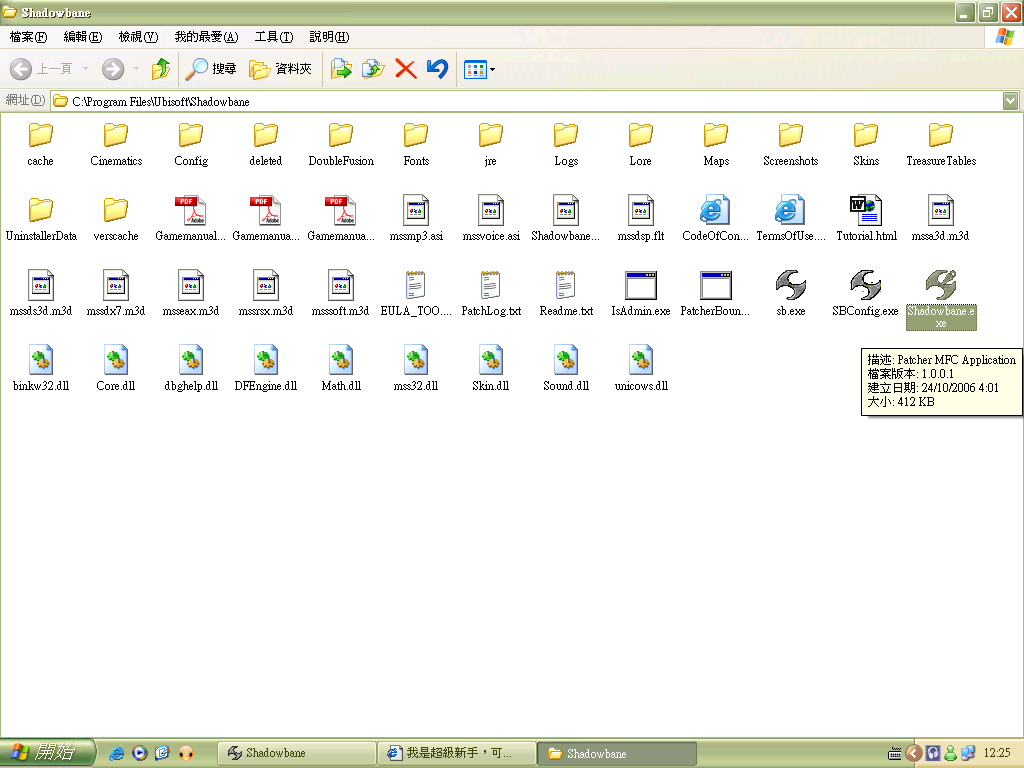The height and width of the screenshot is (768, 1024).
Task: Expand the address bar dropdown
Action: 1010,101
